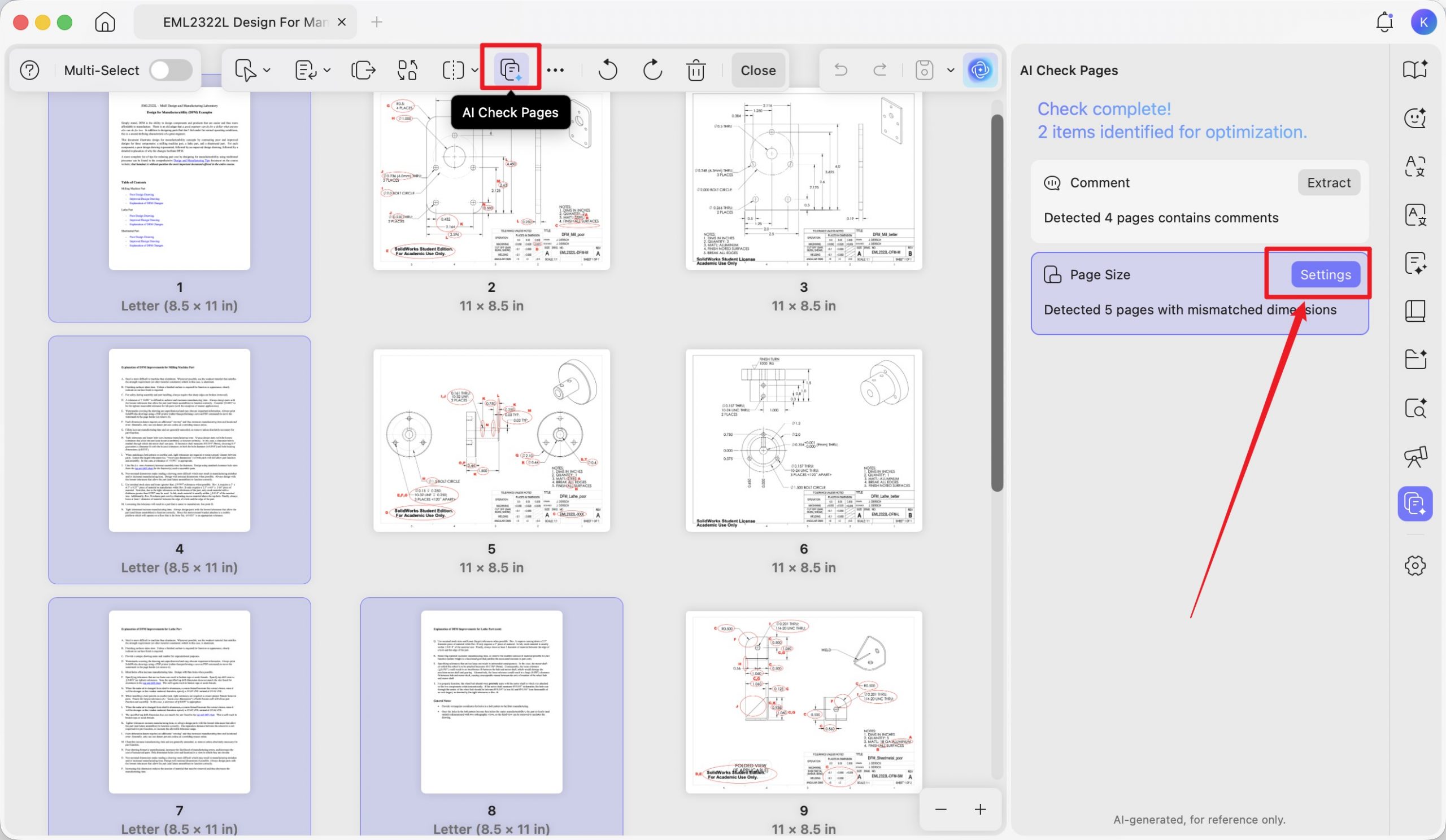1446x840 pixels.
Task: Run AI Check Pages from the toolbar
Action: point(511,70)
